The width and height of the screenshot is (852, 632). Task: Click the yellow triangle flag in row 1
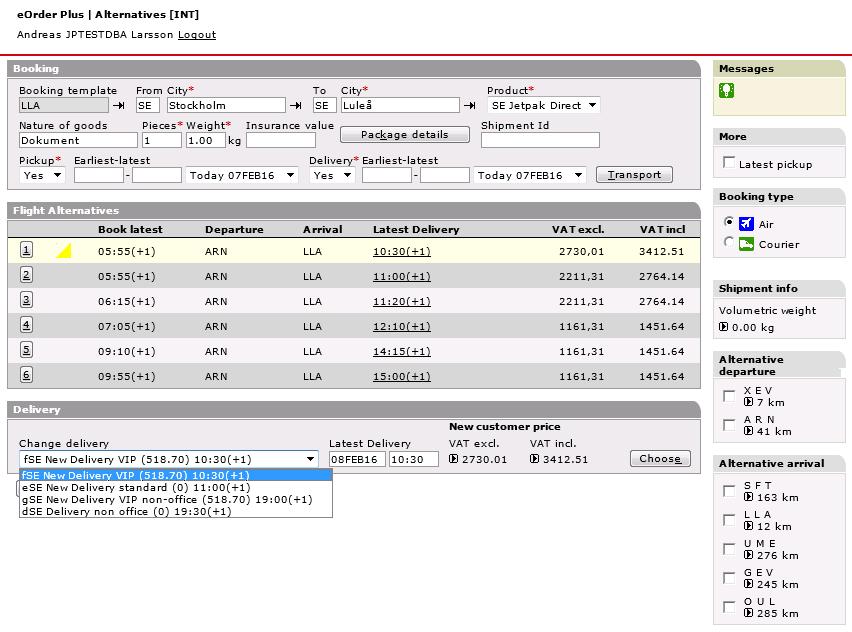tap(65, 251)
